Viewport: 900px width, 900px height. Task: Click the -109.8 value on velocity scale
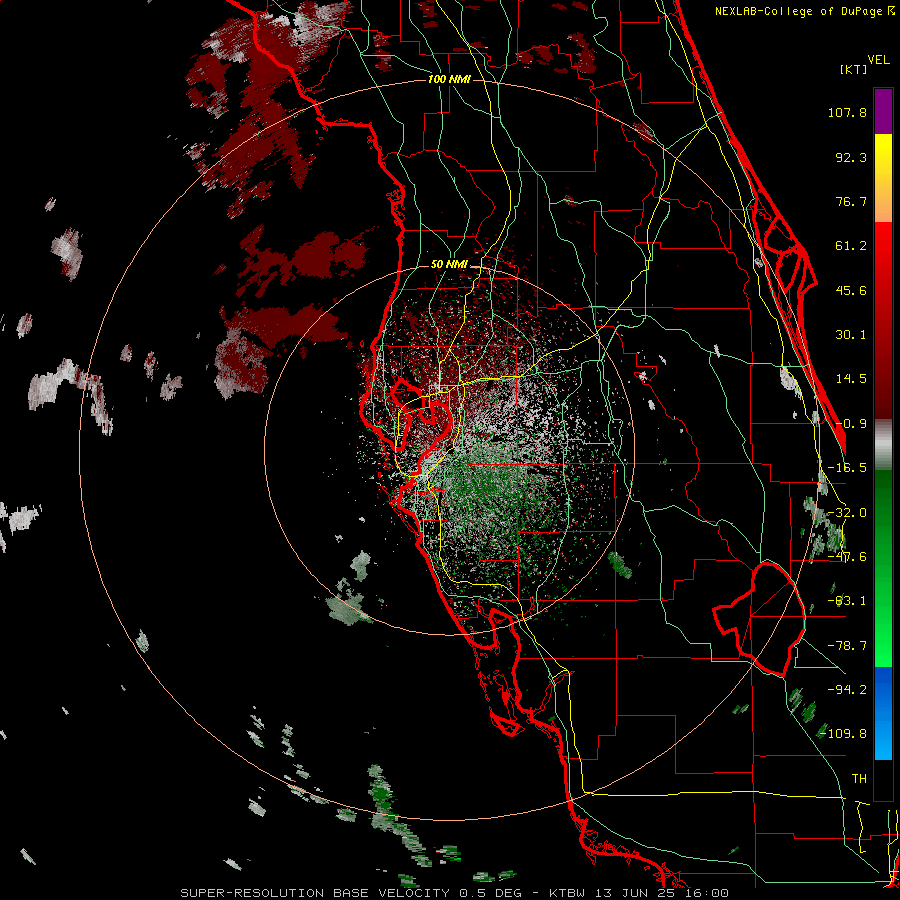coord(843,734)
